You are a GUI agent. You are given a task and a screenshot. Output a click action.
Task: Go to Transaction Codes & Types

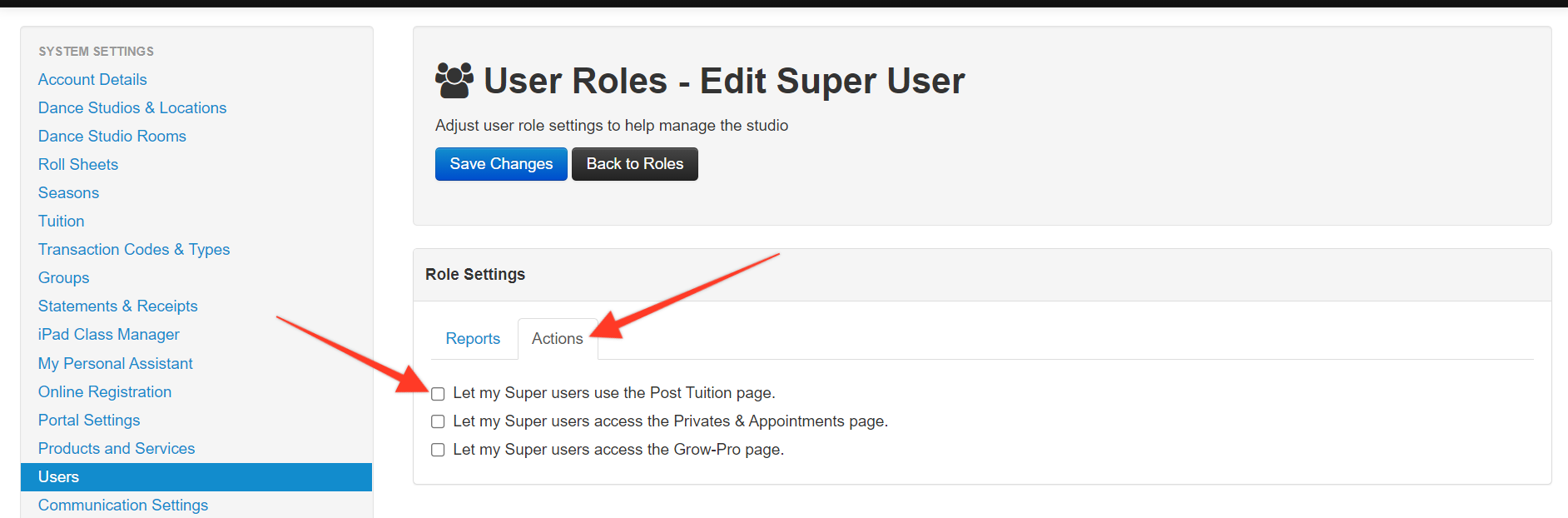[134, 249]
